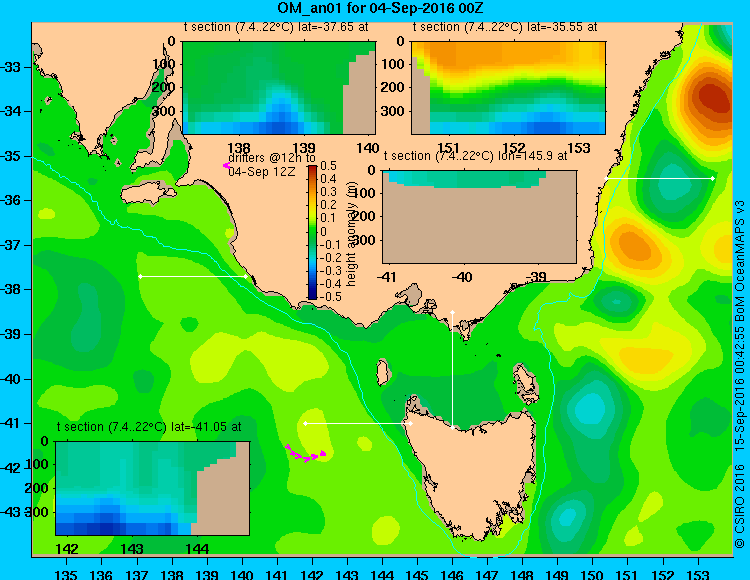
Task: Click the vertical white section line in Bass Strait
Action: 452,370
